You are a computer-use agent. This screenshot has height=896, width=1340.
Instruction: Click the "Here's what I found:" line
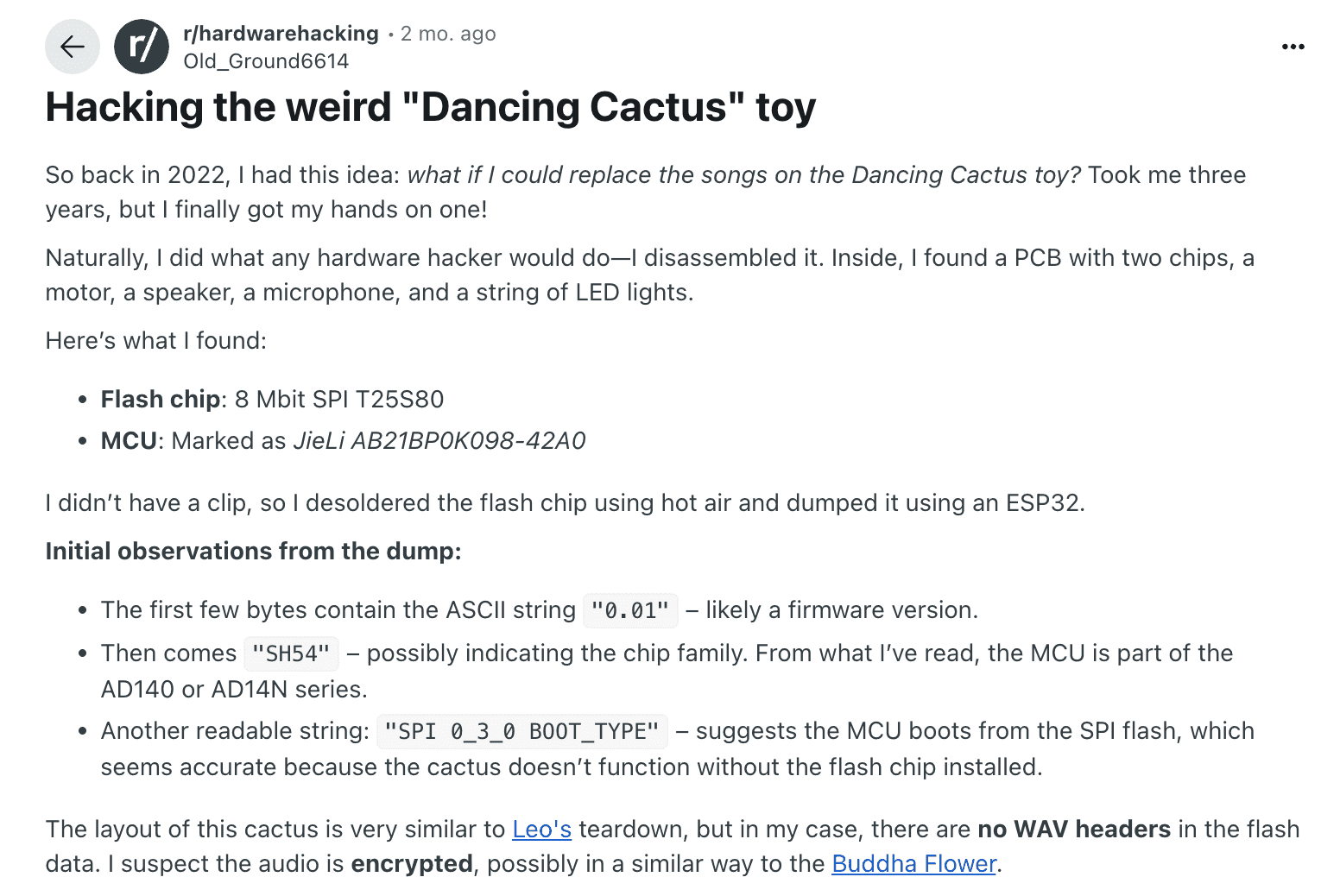tap(155, 341)
